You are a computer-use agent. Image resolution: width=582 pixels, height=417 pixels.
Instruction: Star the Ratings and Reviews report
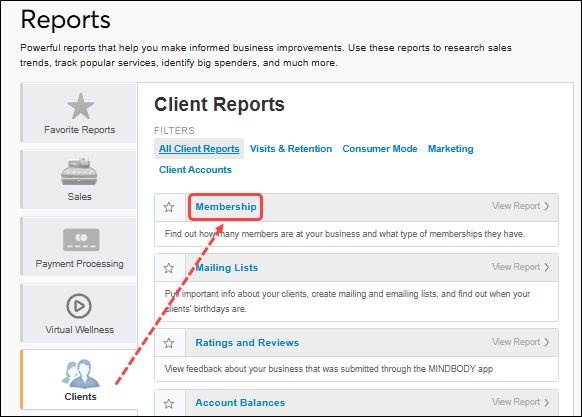coord(169,343)
